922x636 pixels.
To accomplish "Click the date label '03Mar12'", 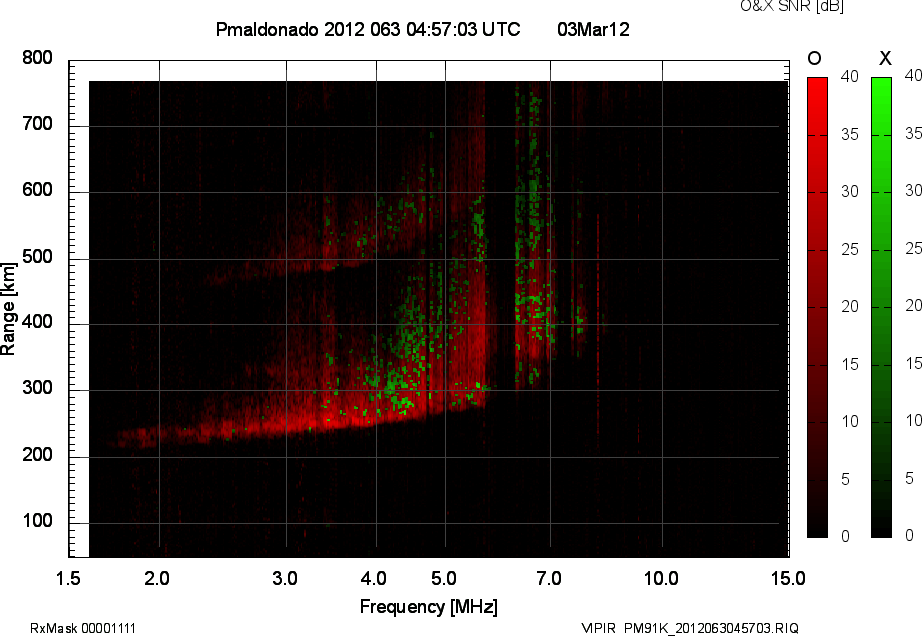I will tap(593, 29).
